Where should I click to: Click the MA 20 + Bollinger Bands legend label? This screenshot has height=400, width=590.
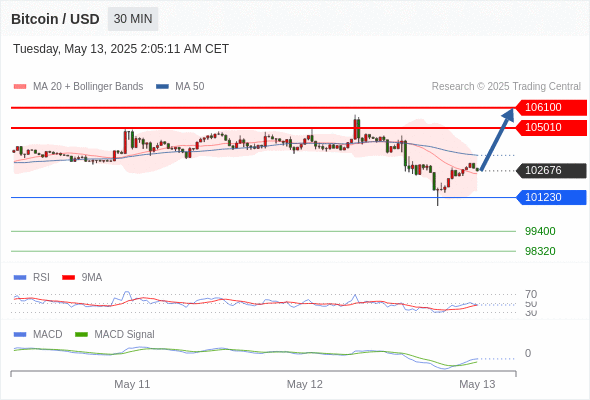[x=88, y=87]
